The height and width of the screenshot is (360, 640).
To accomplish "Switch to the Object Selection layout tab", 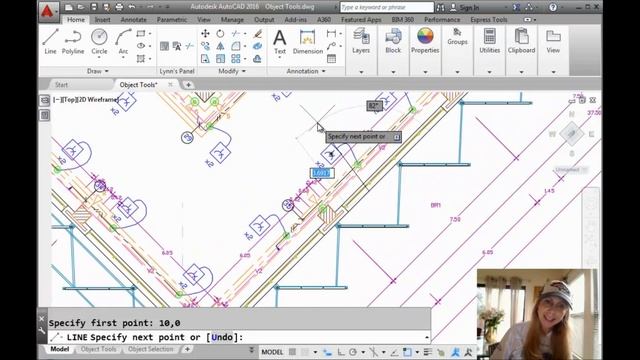I will tap(151, 349).
